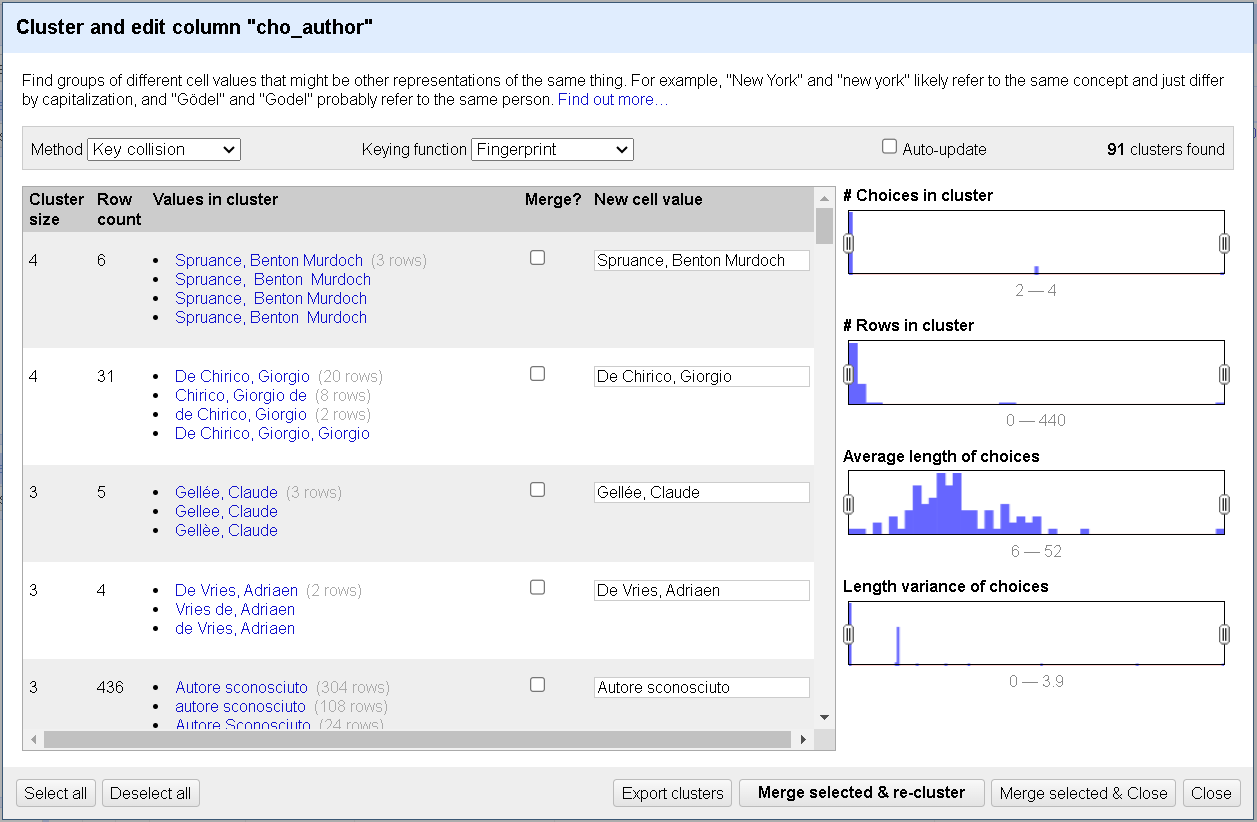
Task: Check the Merge box for the Spruance cluster
Action: click(x=537, y=257)
